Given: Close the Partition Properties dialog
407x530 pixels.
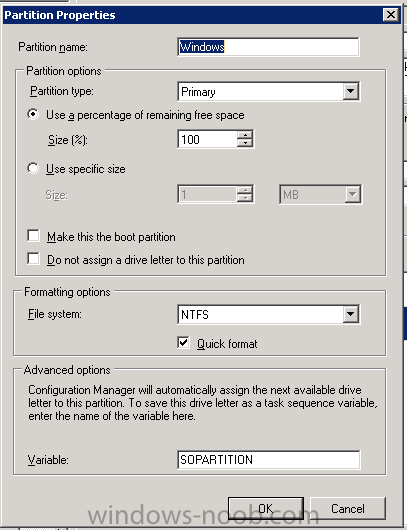Looking at the screenshot, I should [391, 15].
